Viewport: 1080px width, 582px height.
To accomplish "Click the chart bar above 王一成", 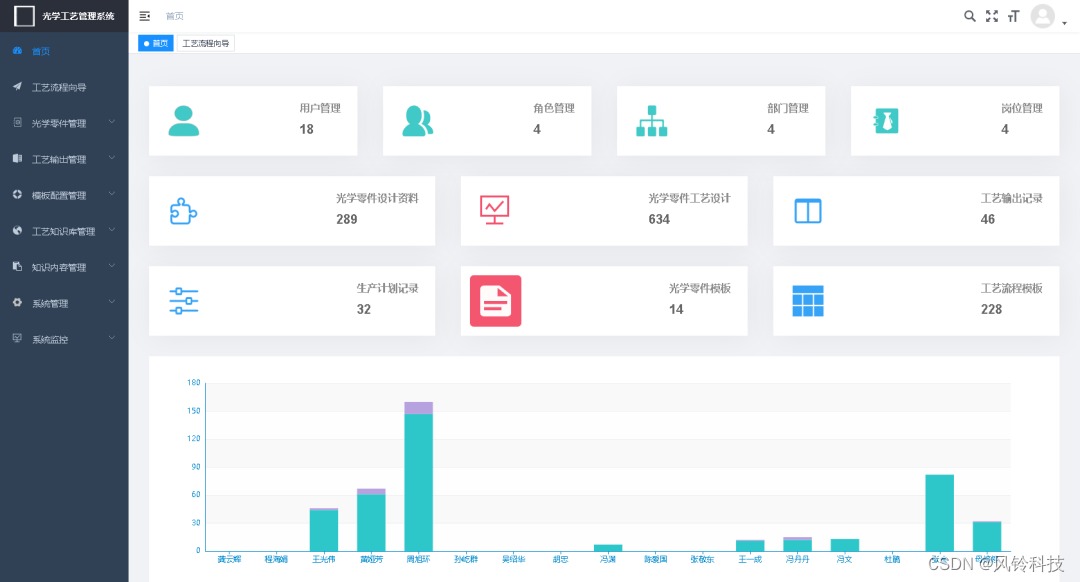I will pos(750,545).
